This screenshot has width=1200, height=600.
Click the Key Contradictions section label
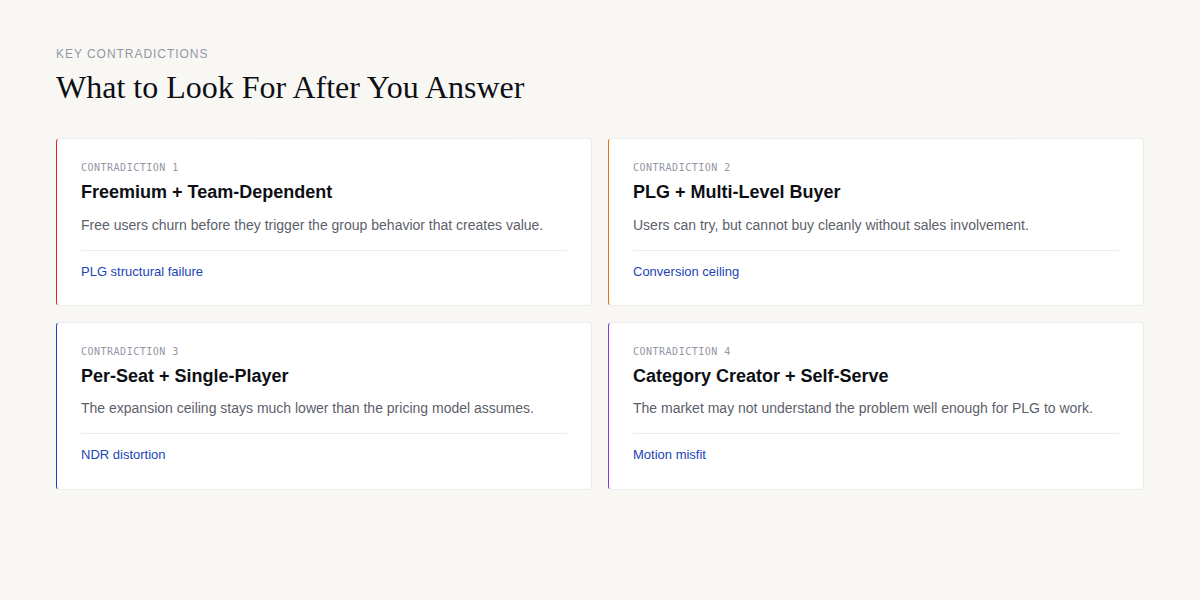tap(132, 54)
